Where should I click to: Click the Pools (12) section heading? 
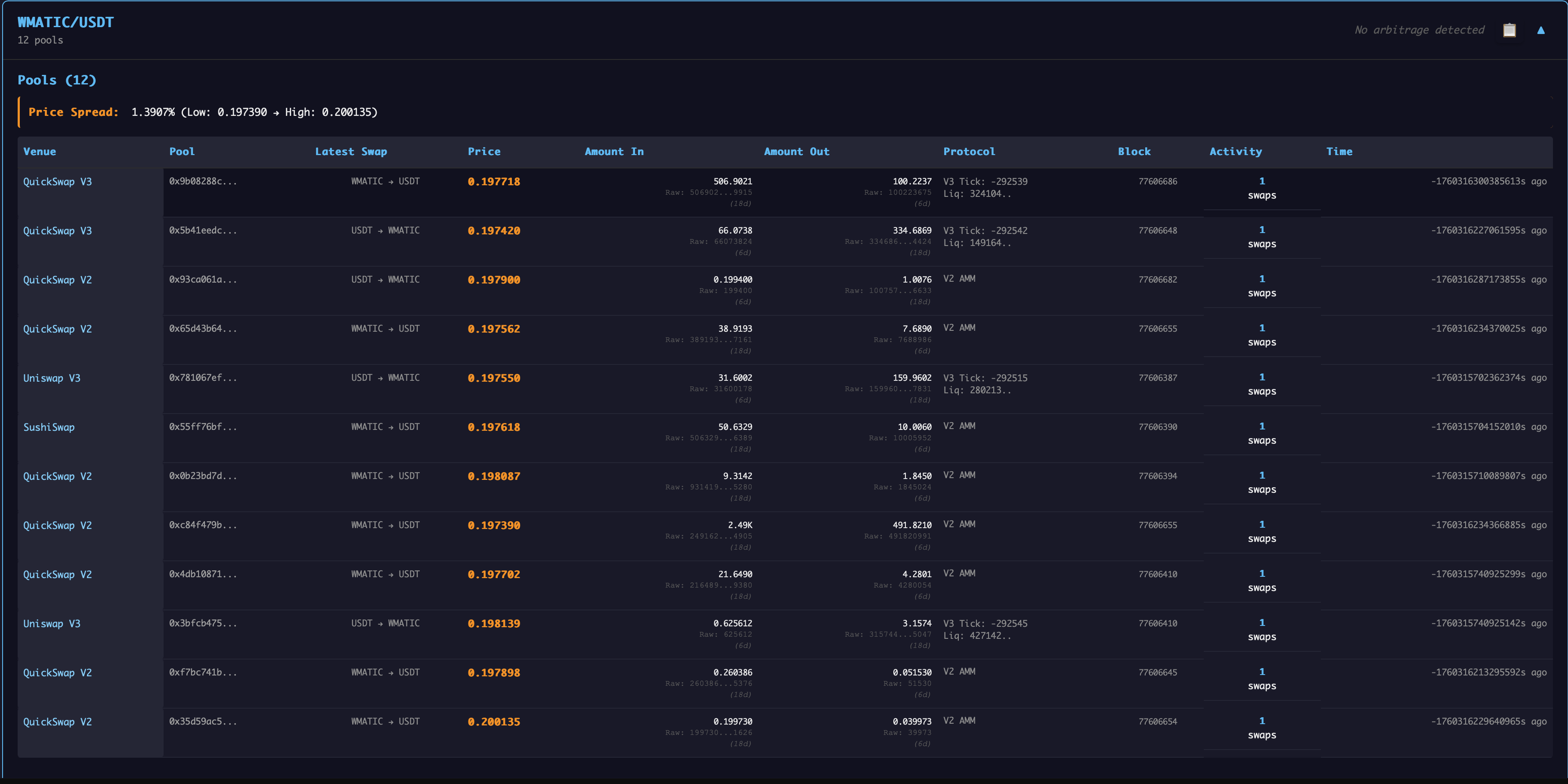(56, 80)
